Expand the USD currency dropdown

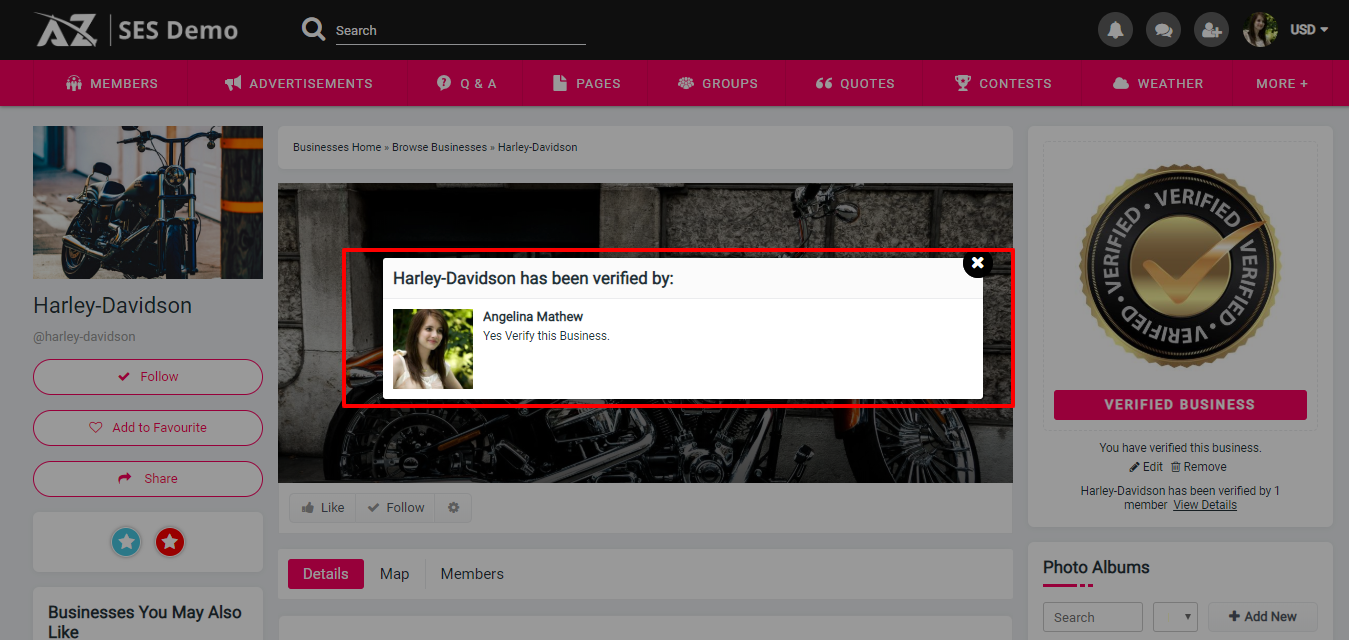[x=1309, y=30]
